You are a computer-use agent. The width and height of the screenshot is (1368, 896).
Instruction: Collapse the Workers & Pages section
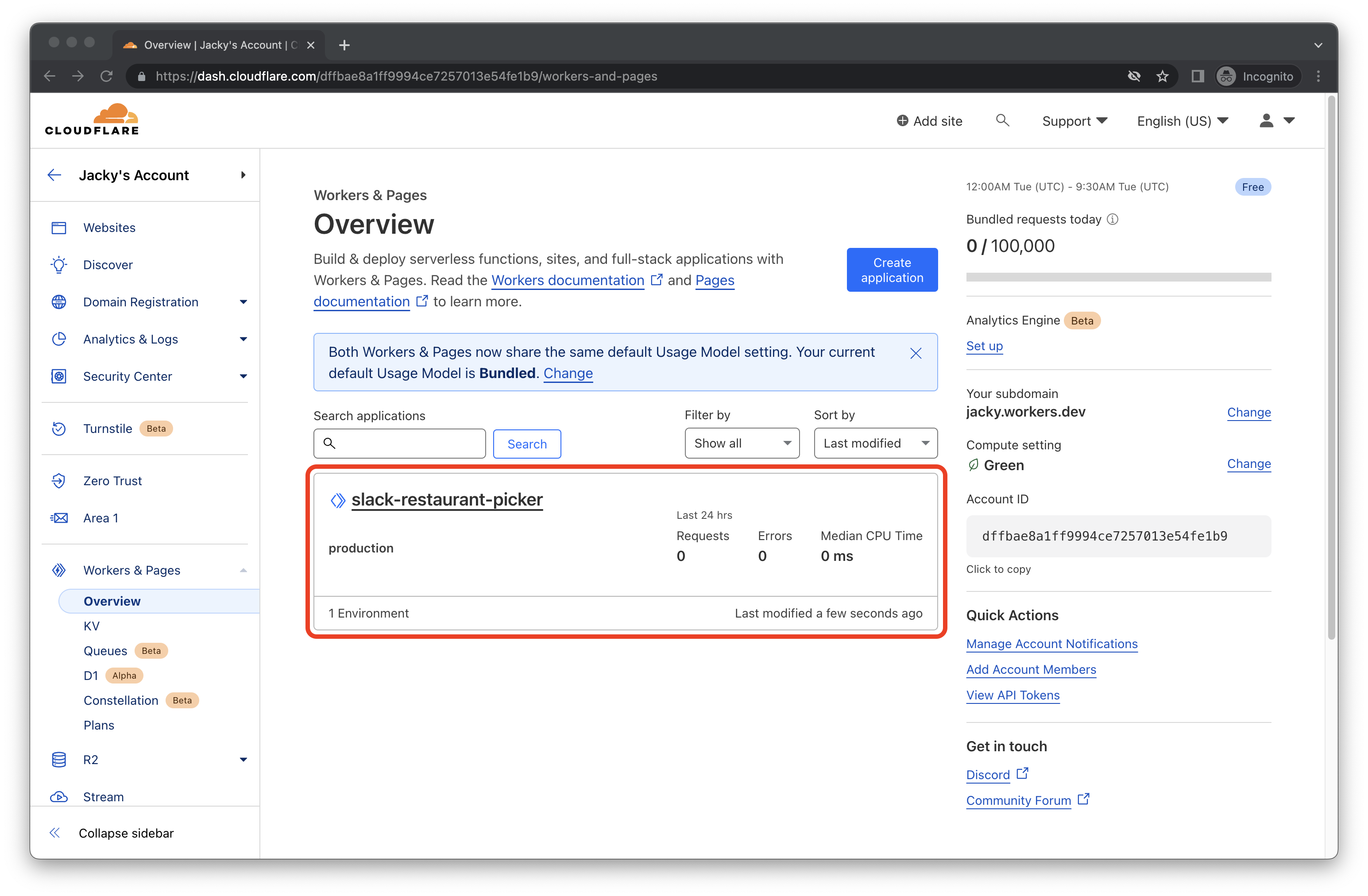coord(243,570)
